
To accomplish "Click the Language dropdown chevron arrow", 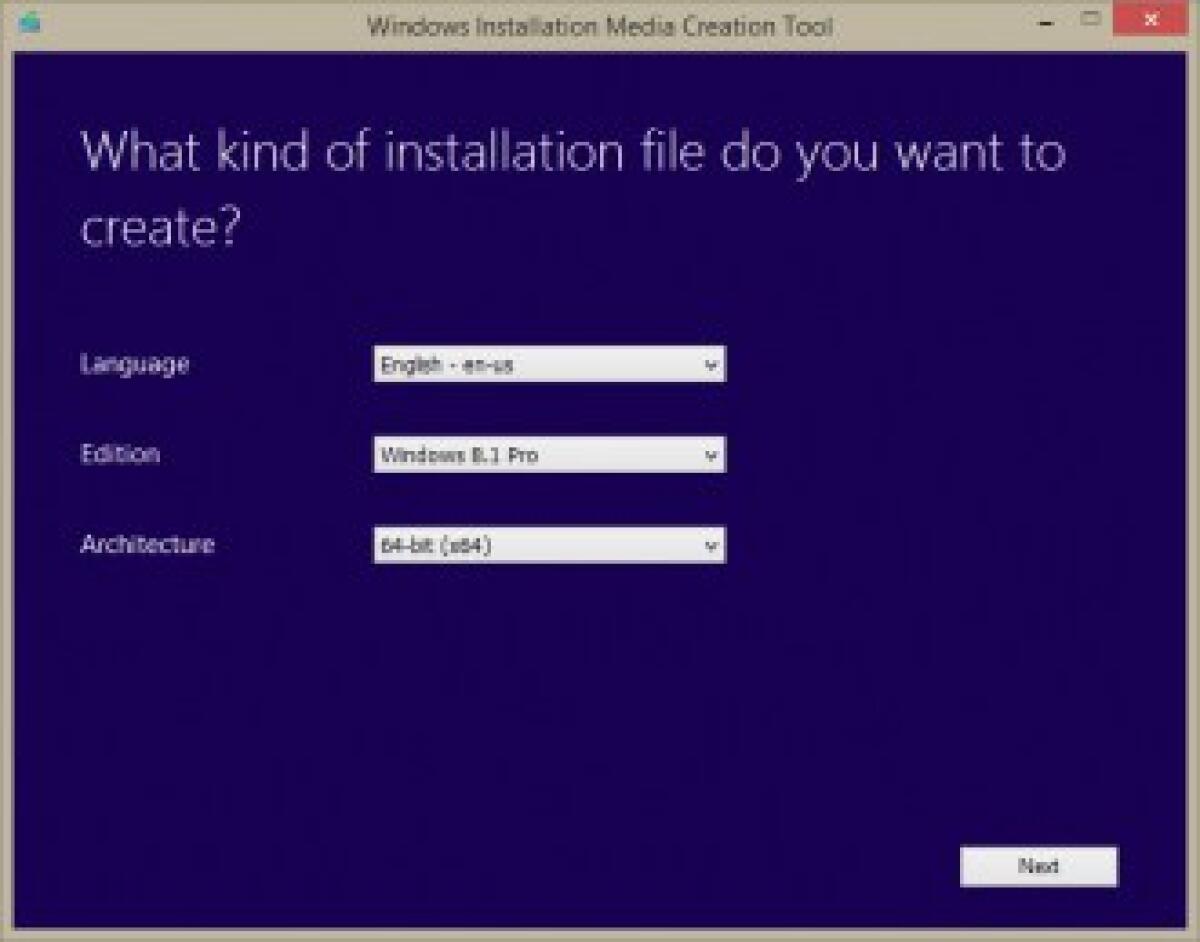I will tap(711, 364).
